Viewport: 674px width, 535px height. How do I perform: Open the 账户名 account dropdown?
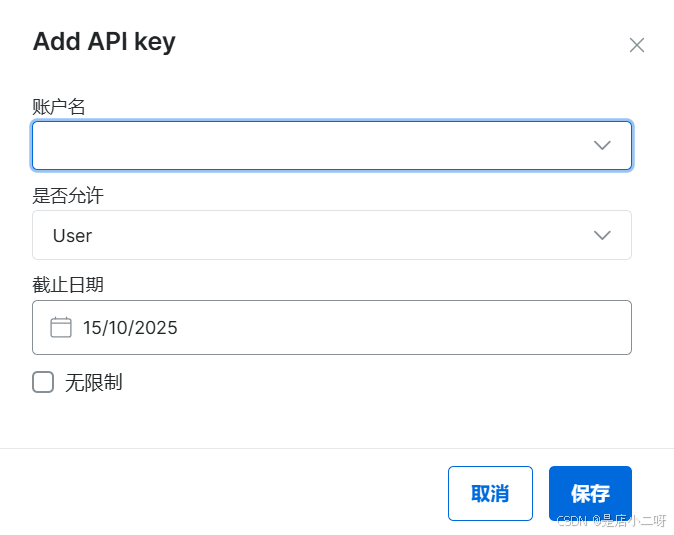click(x=332, y=146)
